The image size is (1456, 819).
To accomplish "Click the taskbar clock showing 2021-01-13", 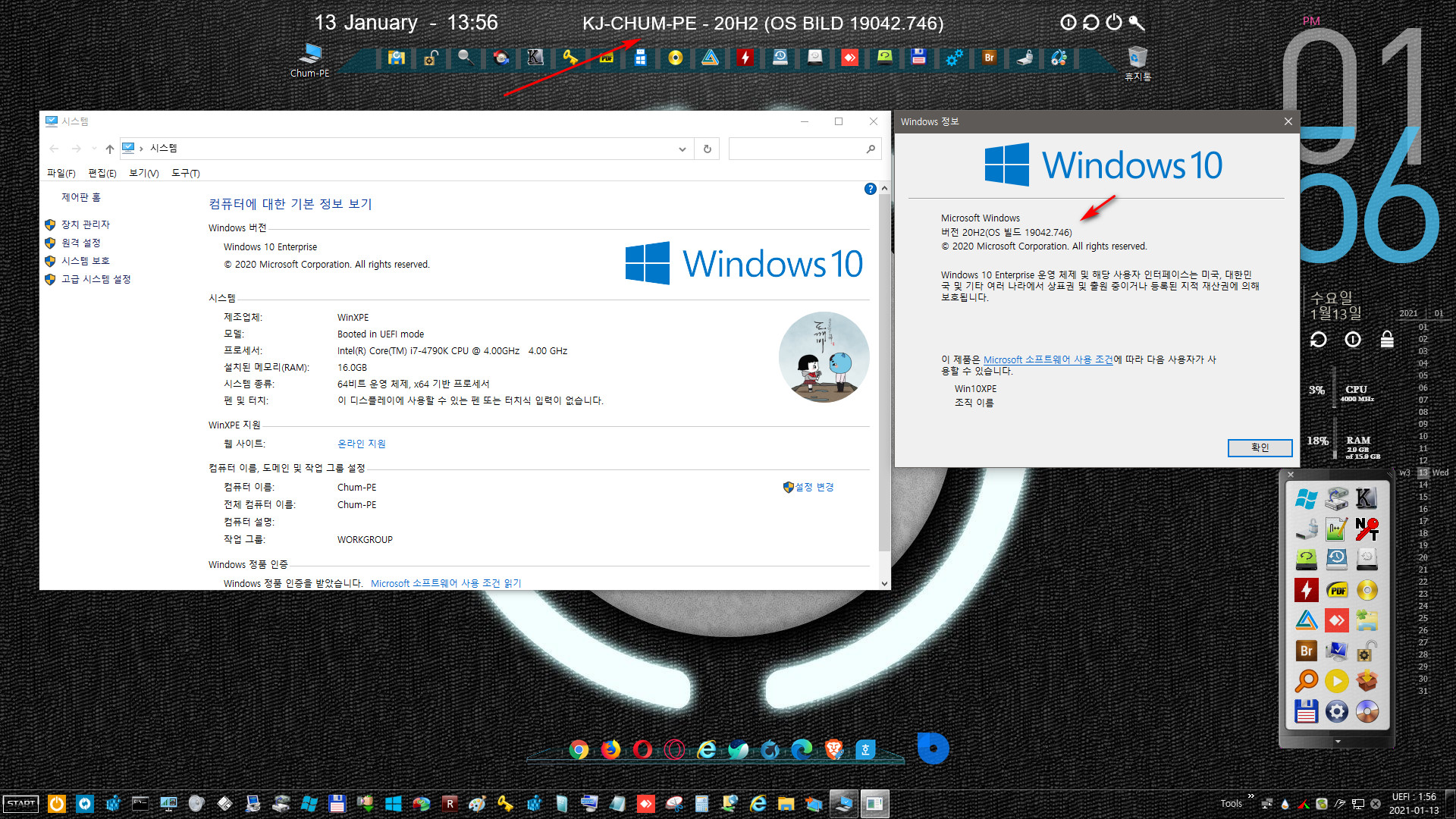I will coord(1414,804).
